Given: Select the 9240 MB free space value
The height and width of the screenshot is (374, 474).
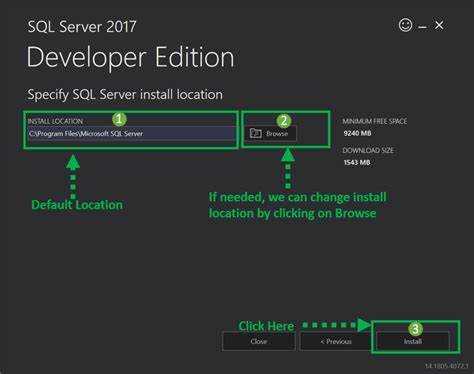Looking at the screenshot, I should coord(357,133).
